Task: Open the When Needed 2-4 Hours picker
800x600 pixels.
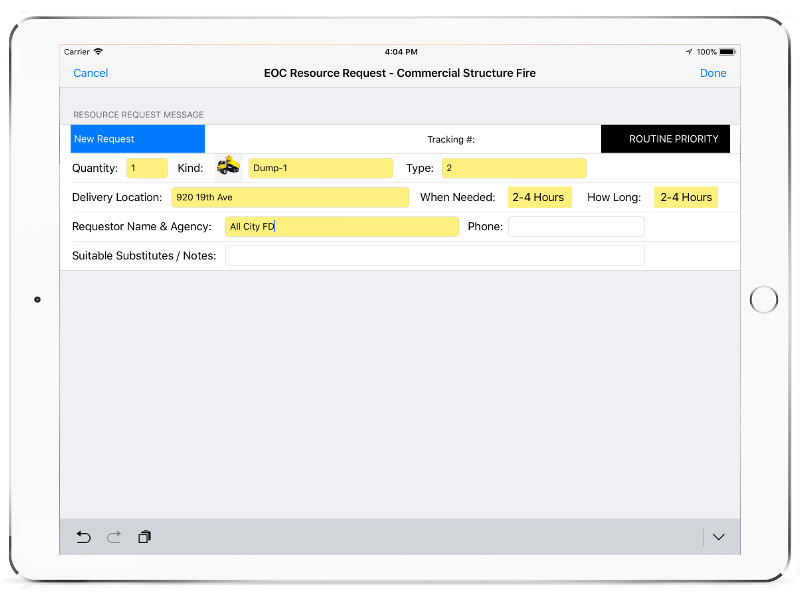Action: pyautogui.click(x=539, y=197)
